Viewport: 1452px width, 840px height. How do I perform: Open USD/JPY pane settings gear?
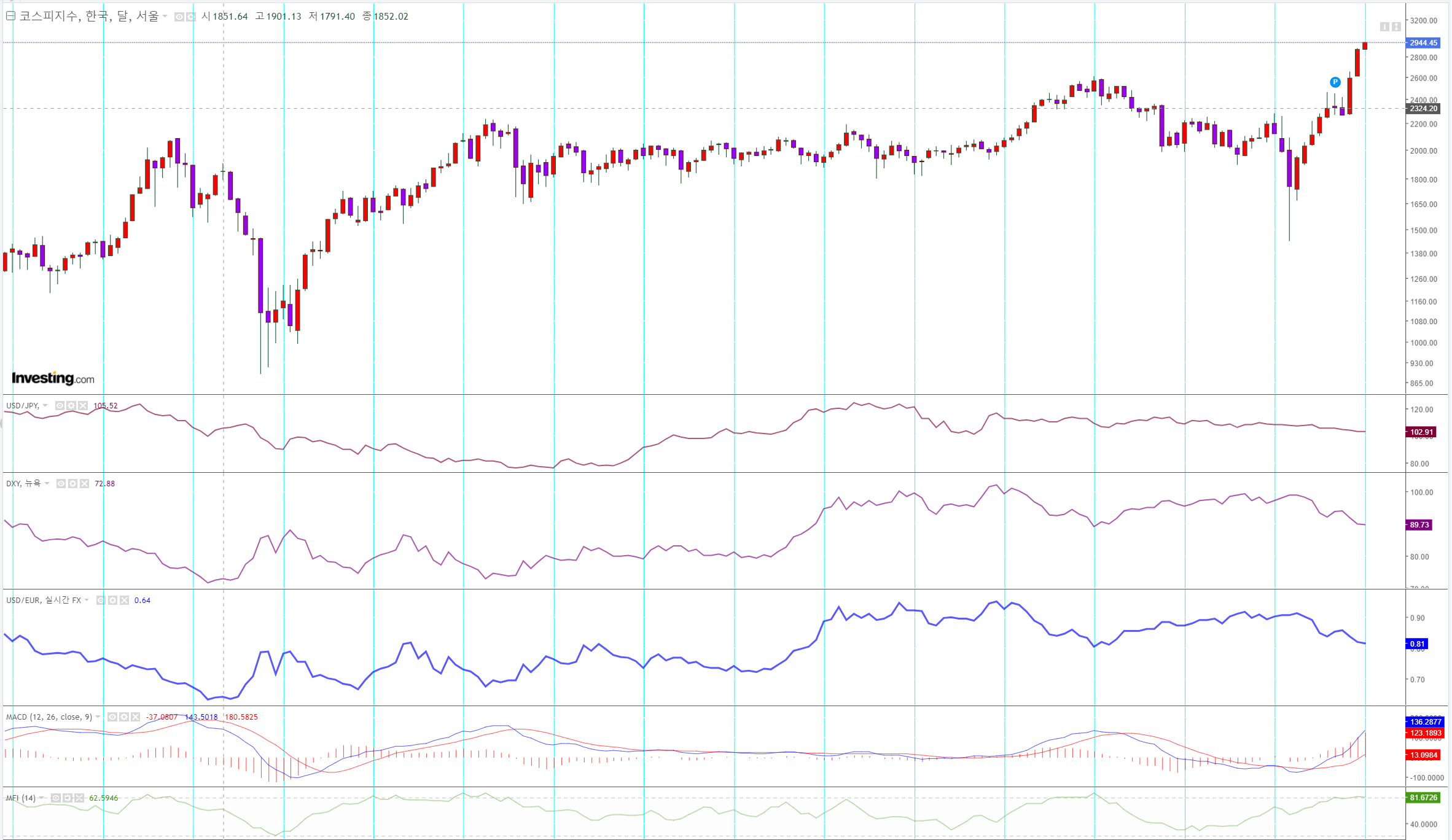click(71, 406)
